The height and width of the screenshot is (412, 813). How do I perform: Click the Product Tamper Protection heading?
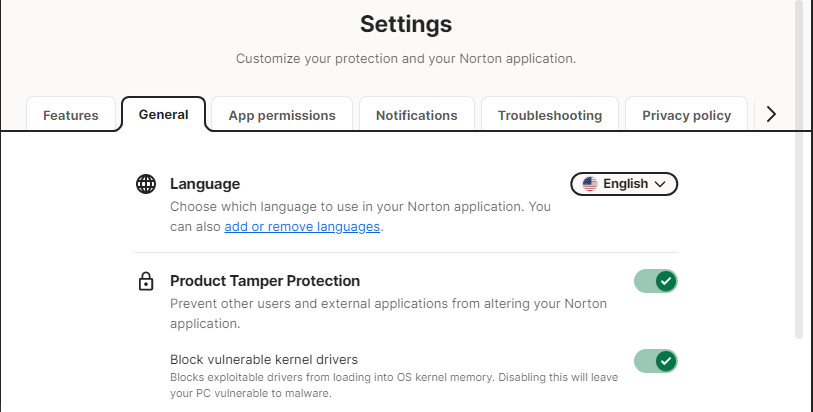(x=265, y=281)
